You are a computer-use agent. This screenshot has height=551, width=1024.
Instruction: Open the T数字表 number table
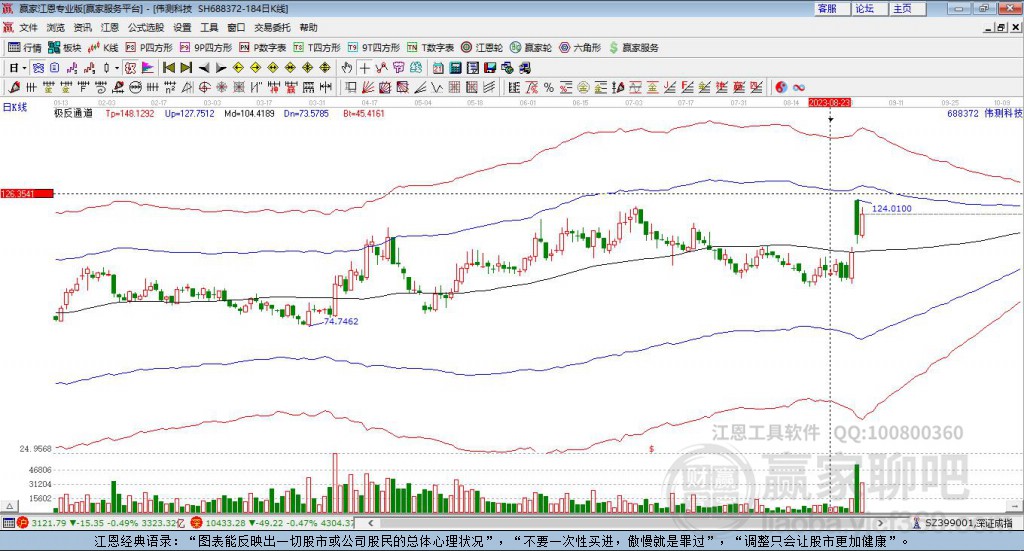coord(431,47)
